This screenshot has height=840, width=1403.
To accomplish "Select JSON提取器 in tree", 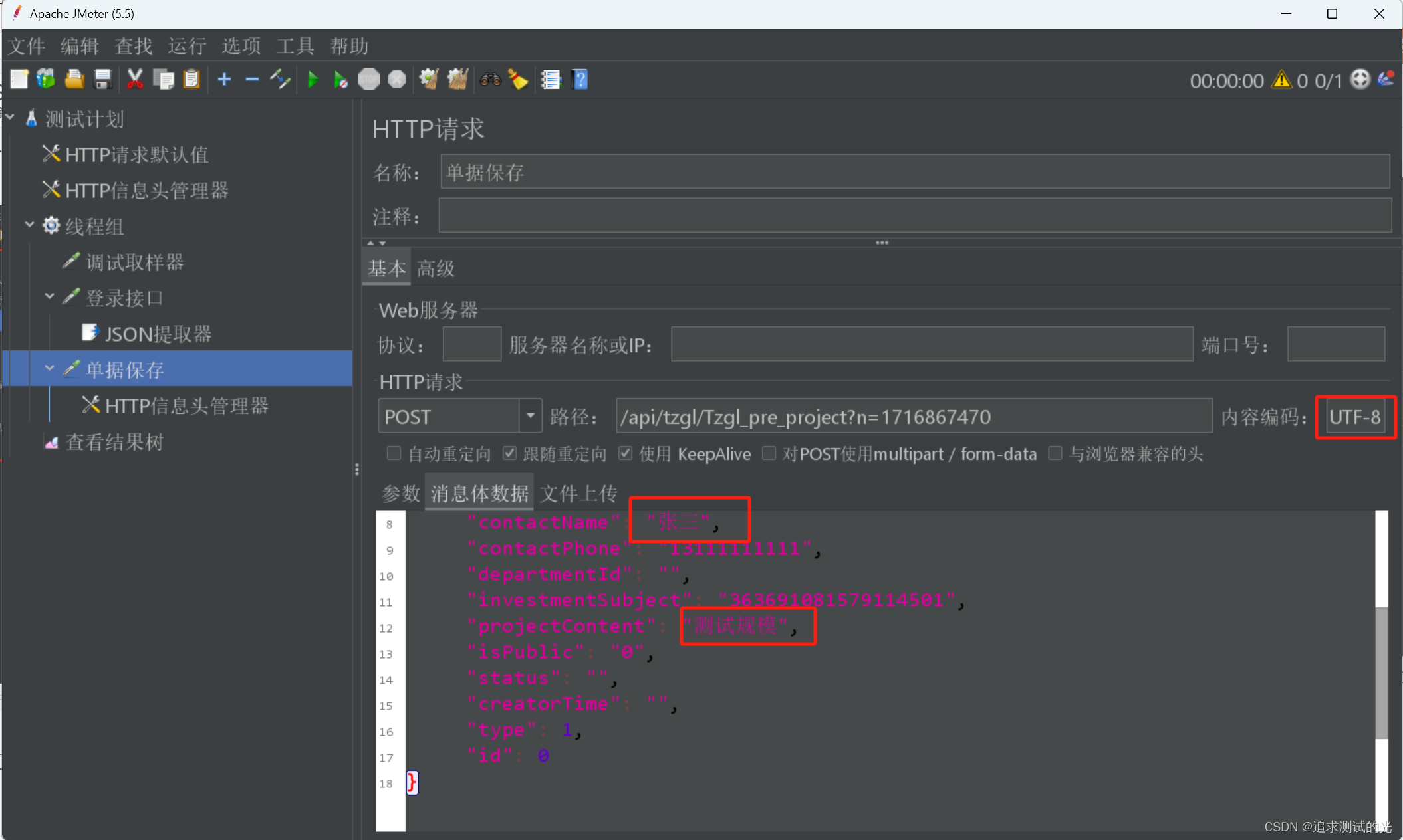I will [x=146, y=334].
